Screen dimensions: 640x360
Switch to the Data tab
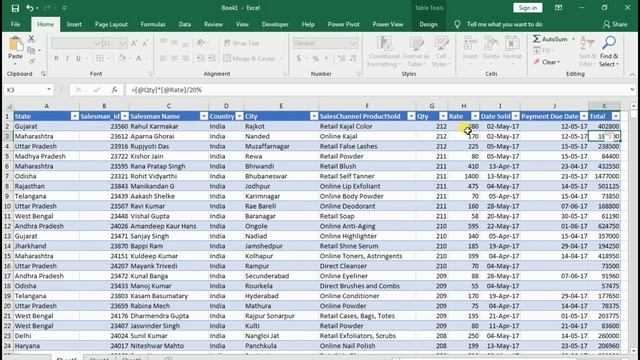click(184, 24)
